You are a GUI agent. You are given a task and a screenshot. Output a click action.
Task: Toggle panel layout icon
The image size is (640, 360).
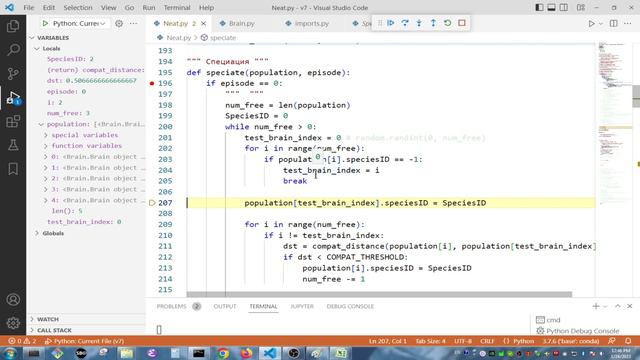551,7
